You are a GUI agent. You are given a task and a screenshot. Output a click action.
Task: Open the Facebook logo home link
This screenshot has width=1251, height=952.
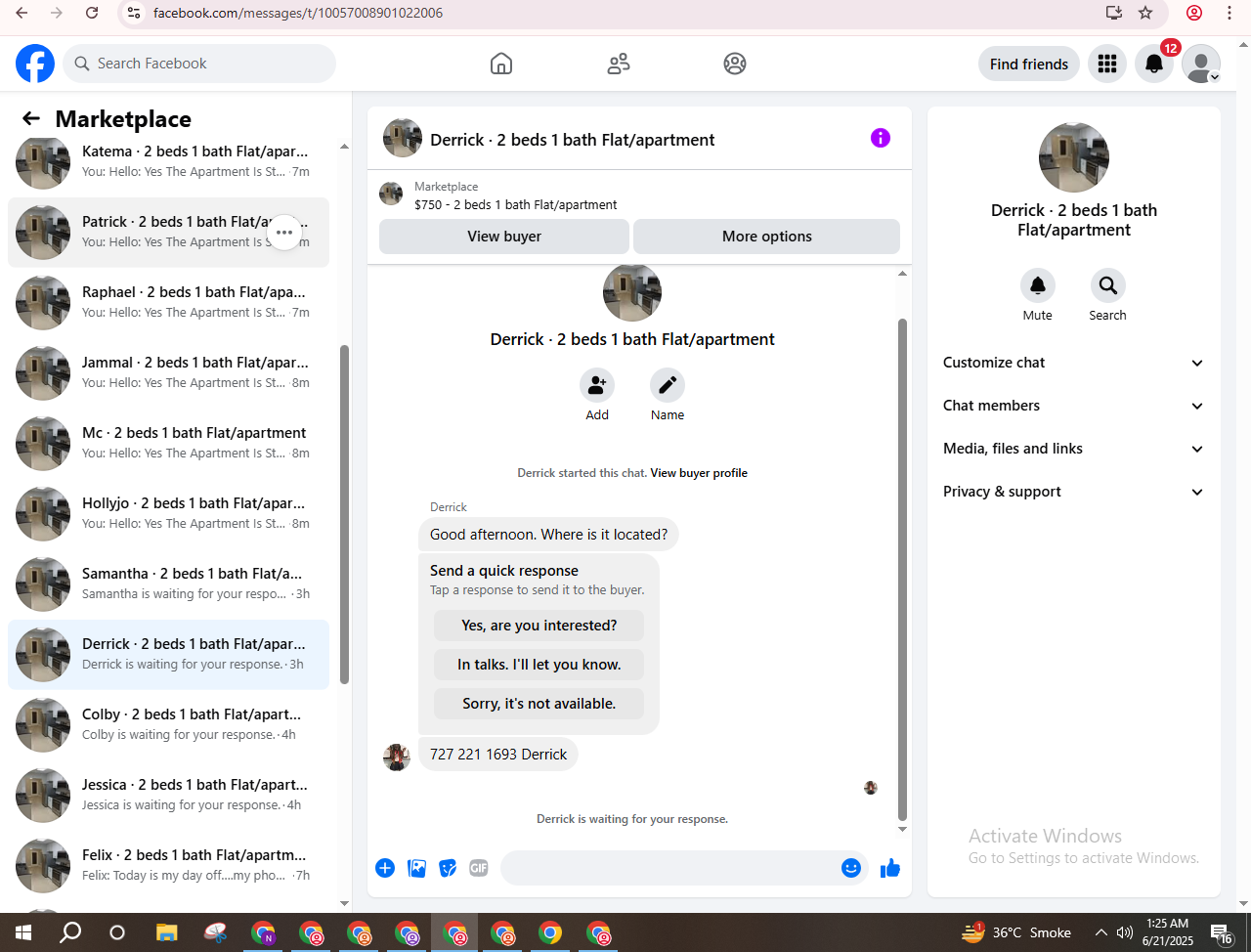pos(35,64)
